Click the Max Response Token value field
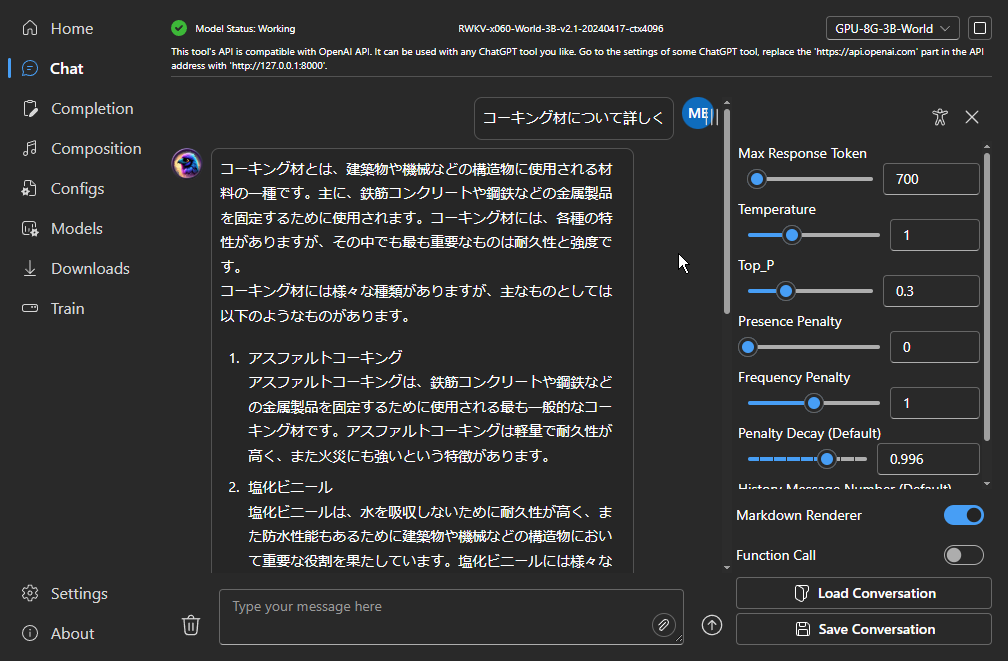The width and height of the screenshot is (1008, 661). (x=930, y=179)
